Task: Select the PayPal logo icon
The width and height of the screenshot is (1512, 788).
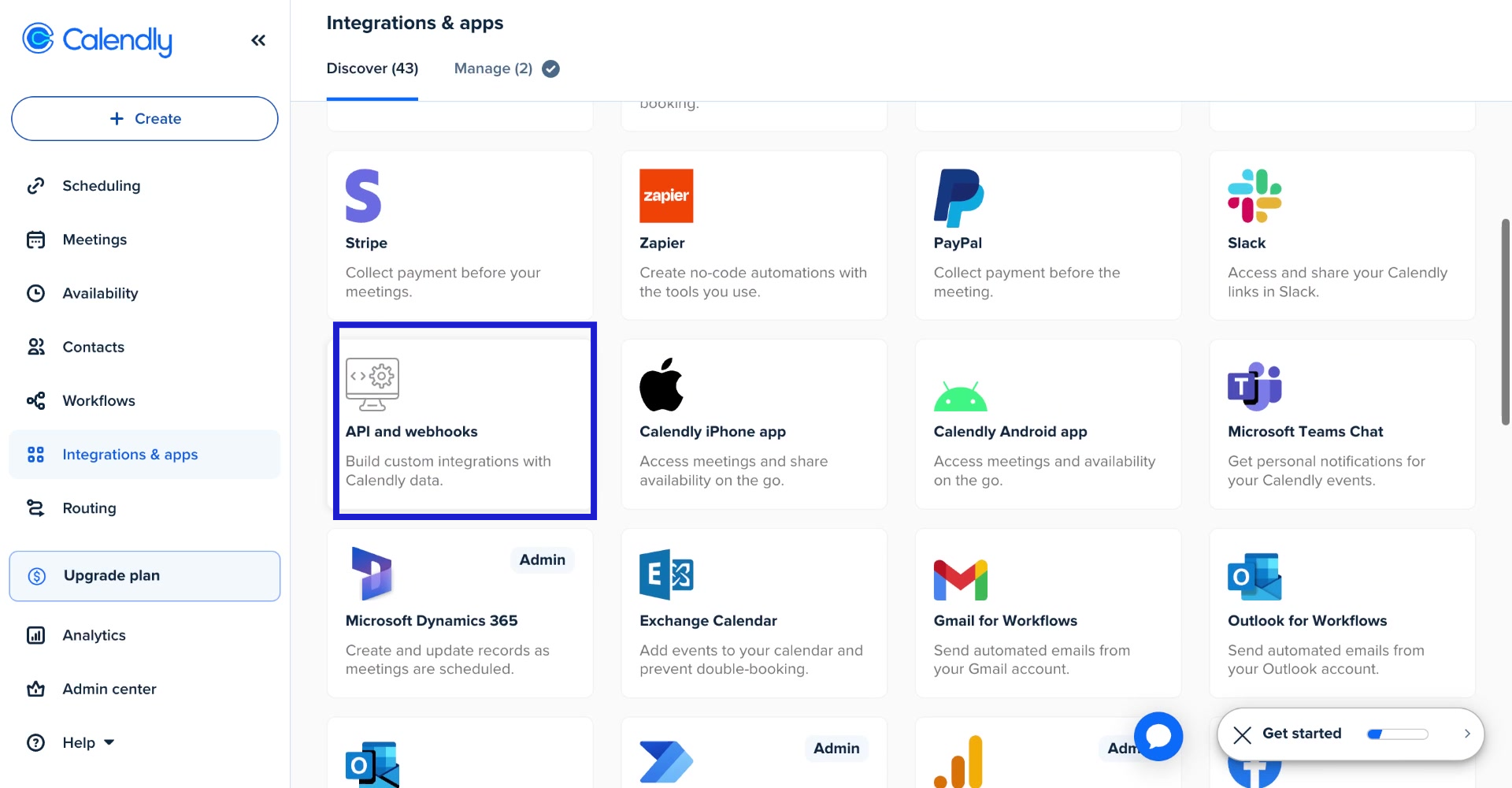Action: [958, 197]
